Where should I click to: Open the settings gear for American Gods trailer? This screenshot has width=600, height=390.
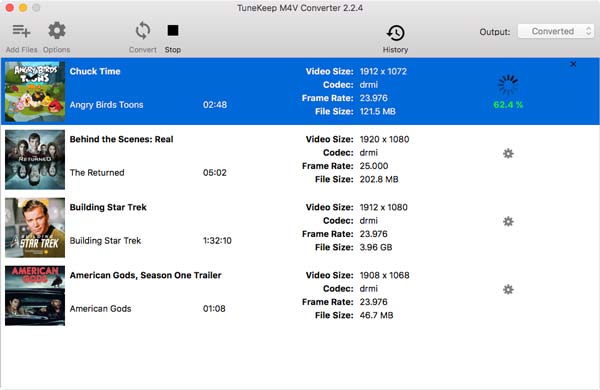[508, 289]
